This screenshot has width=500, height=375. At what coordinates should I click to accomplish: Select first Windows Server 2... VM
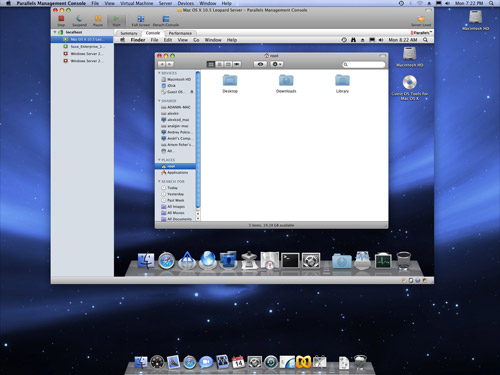point(82,54)
